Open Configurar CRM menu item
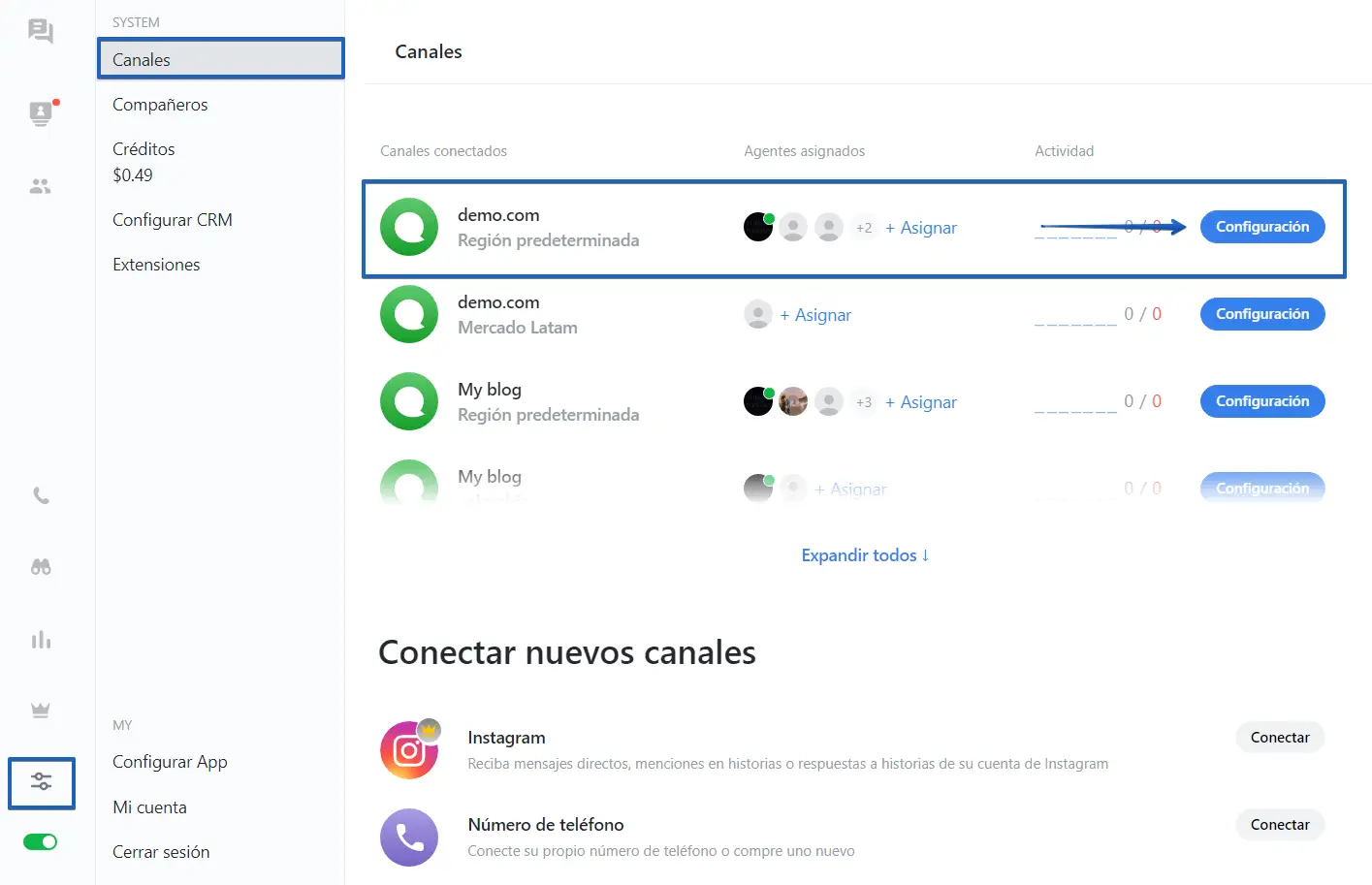 [173, 220]
